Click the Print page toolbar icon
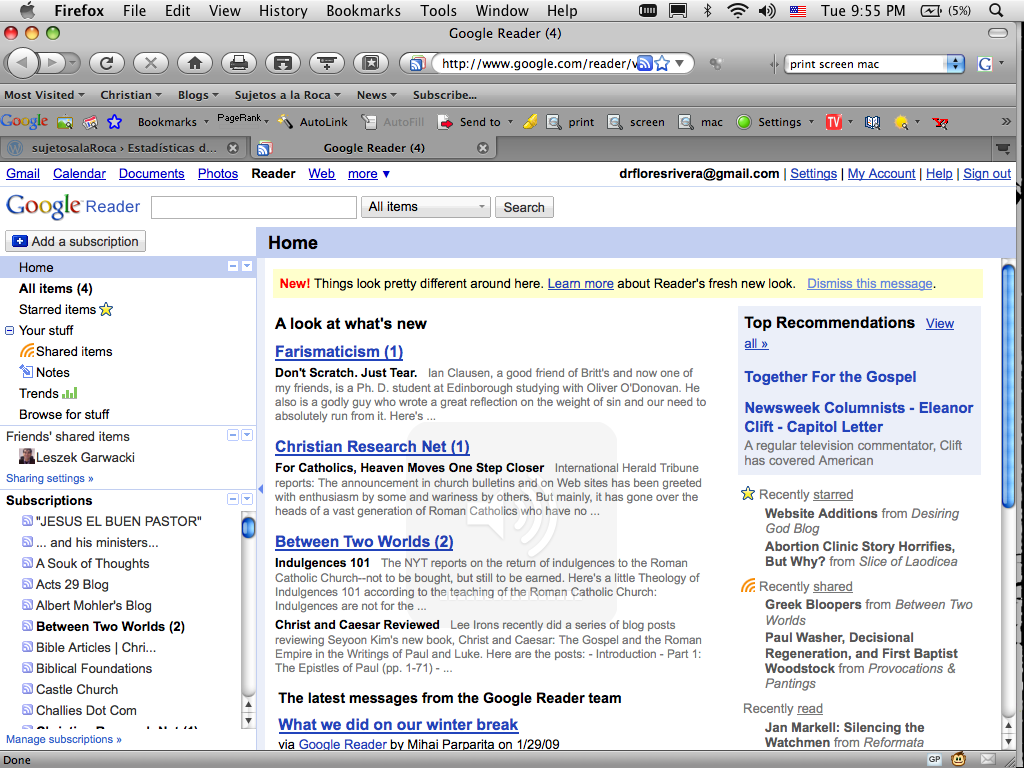The image size is (1024, 768). 238,63
